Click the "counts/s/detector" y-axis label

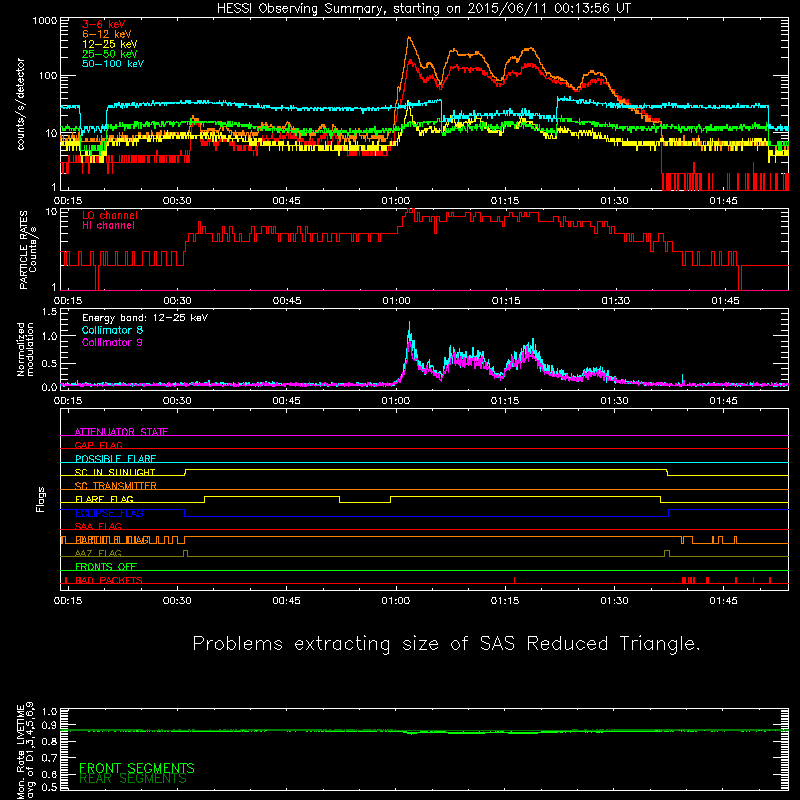pos(21,104)
